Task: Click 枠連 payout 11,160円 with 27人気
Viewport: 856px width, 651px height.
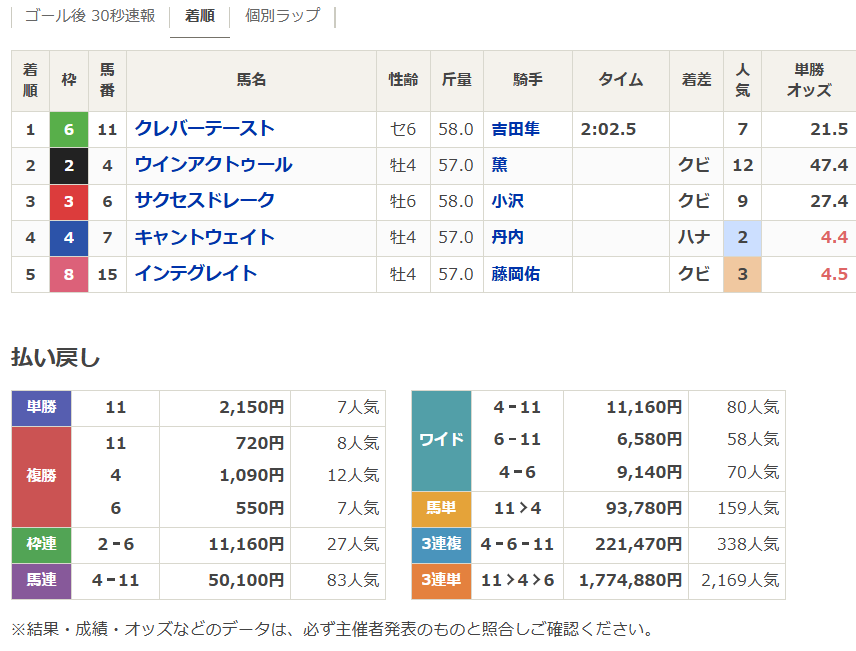Action: pos(246,545)
